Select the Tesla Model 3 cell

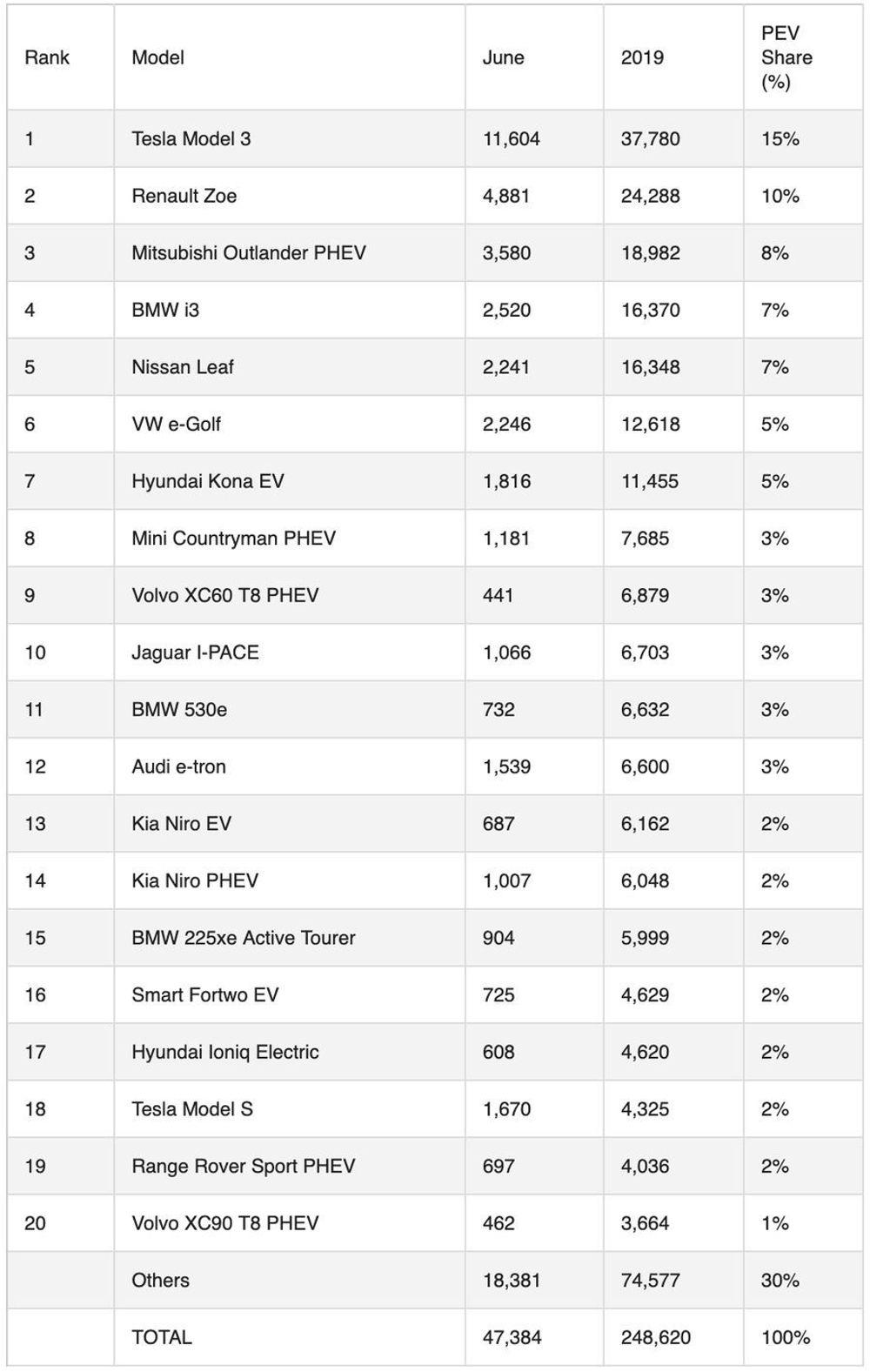click(191, 138)
